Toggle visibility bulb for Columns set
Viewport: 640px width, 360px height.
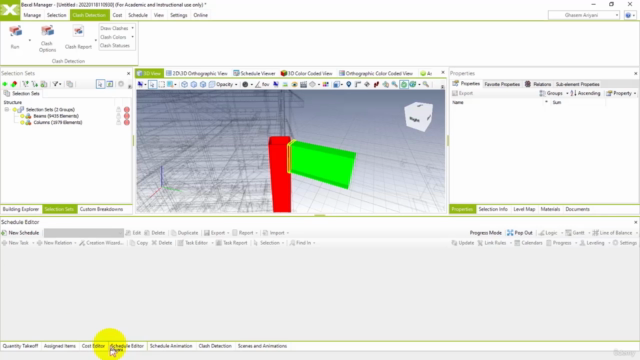pyautogui.click(x=22, y=122)
